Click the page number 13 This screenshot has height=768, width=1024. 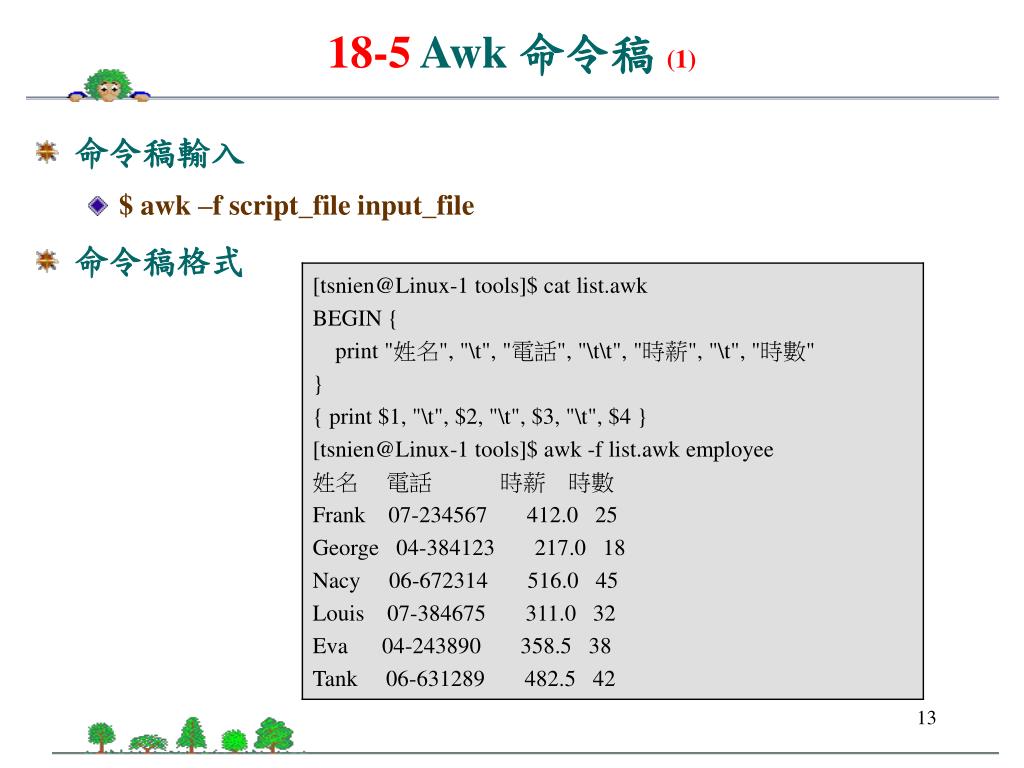click(927, 718)
